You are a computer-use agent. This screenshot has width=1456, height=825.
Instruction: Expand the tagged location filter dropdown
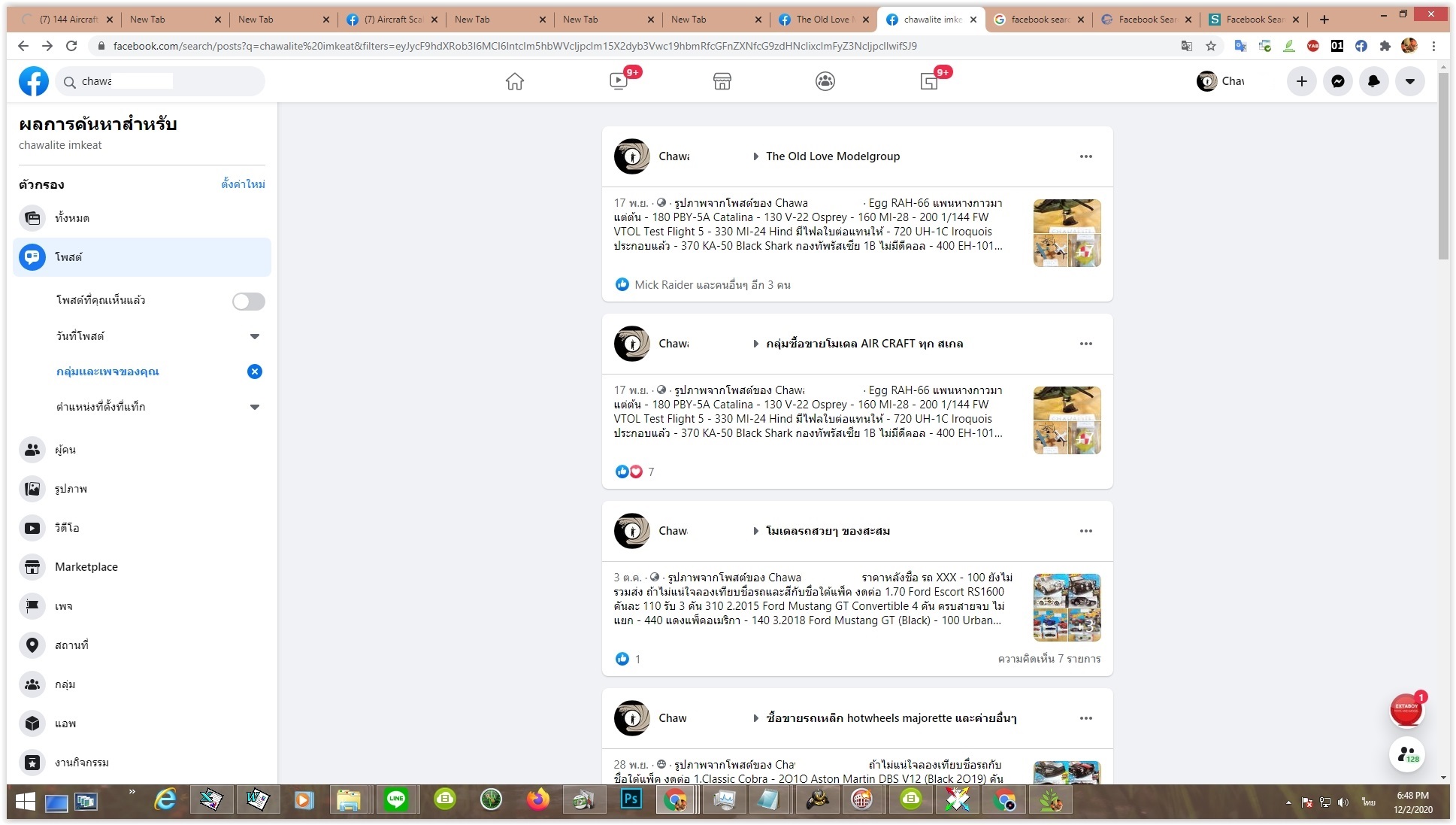255,407
